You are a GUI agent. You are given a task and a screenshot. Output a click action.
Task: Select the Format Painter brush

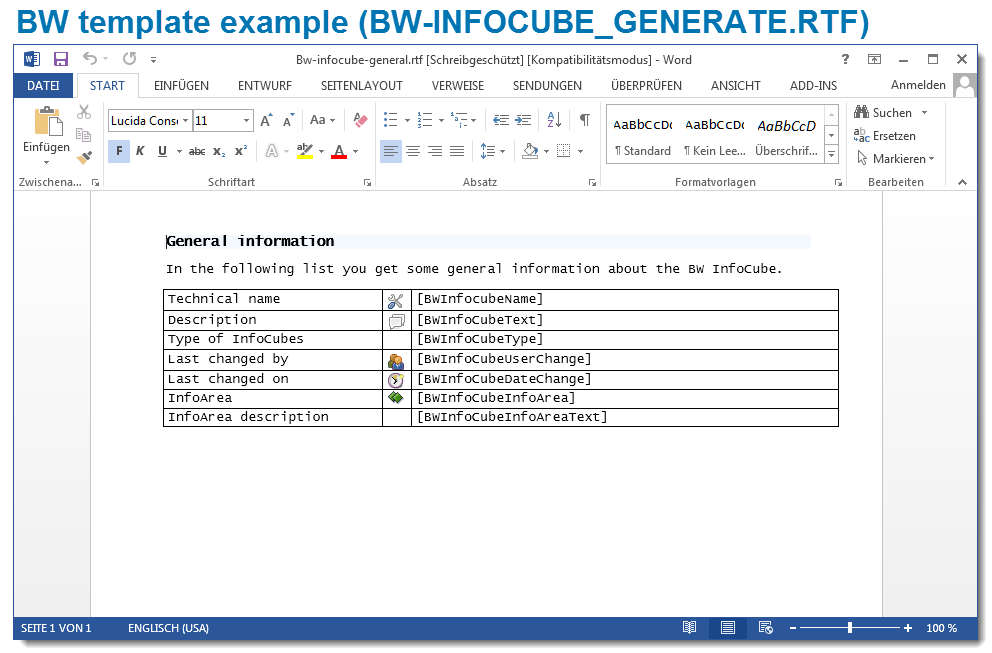click(x=84, y=157)
